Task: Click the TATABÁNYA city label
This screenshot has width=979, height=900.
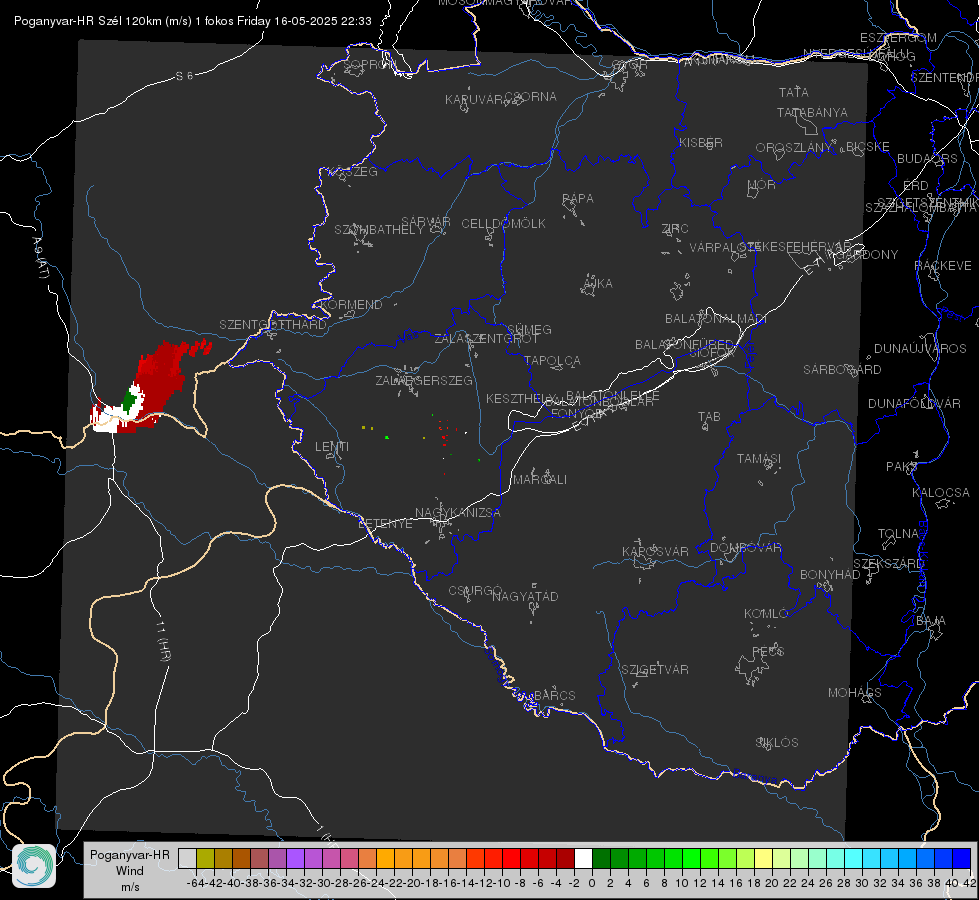Action: coord(812,112)
